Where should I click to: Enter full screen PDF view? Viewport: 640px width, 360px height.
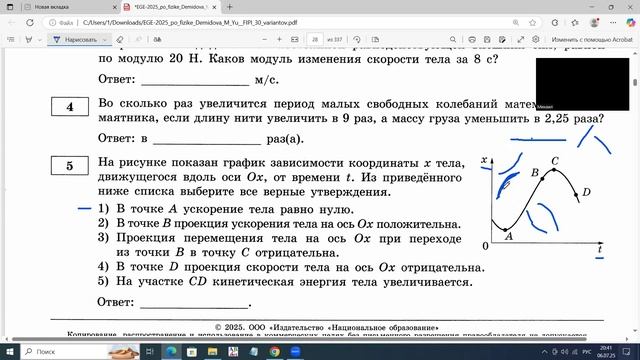coord(520,40)
